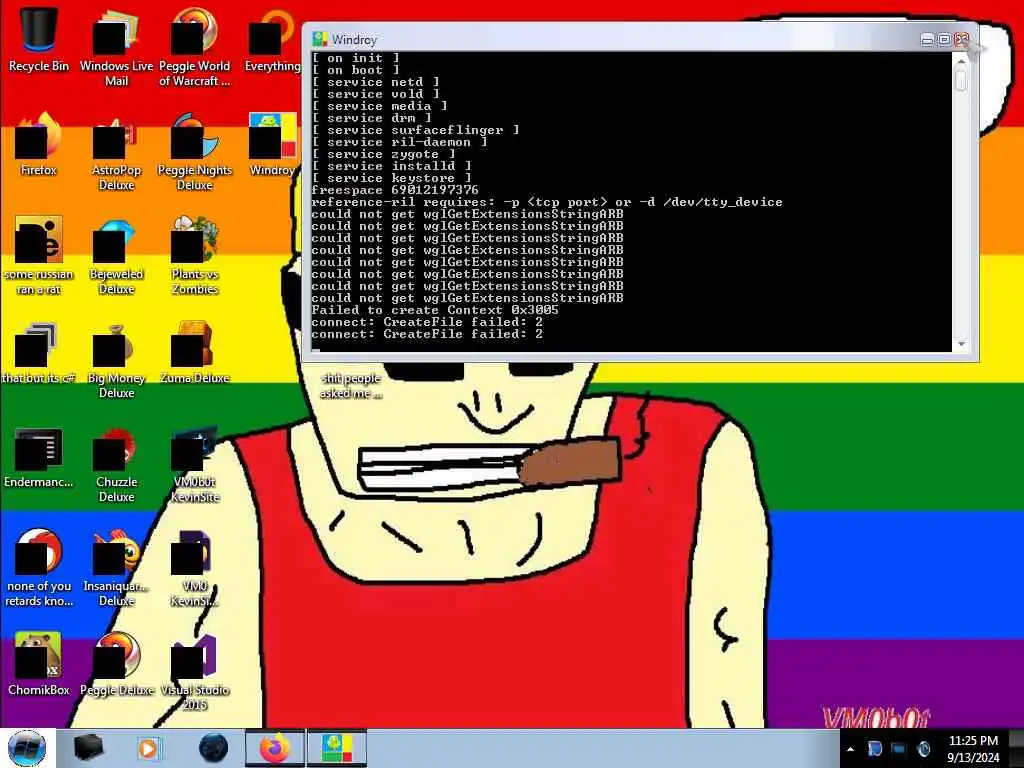
Task: Open the Recycle Bin desktop icon
Action: [39, 39]
